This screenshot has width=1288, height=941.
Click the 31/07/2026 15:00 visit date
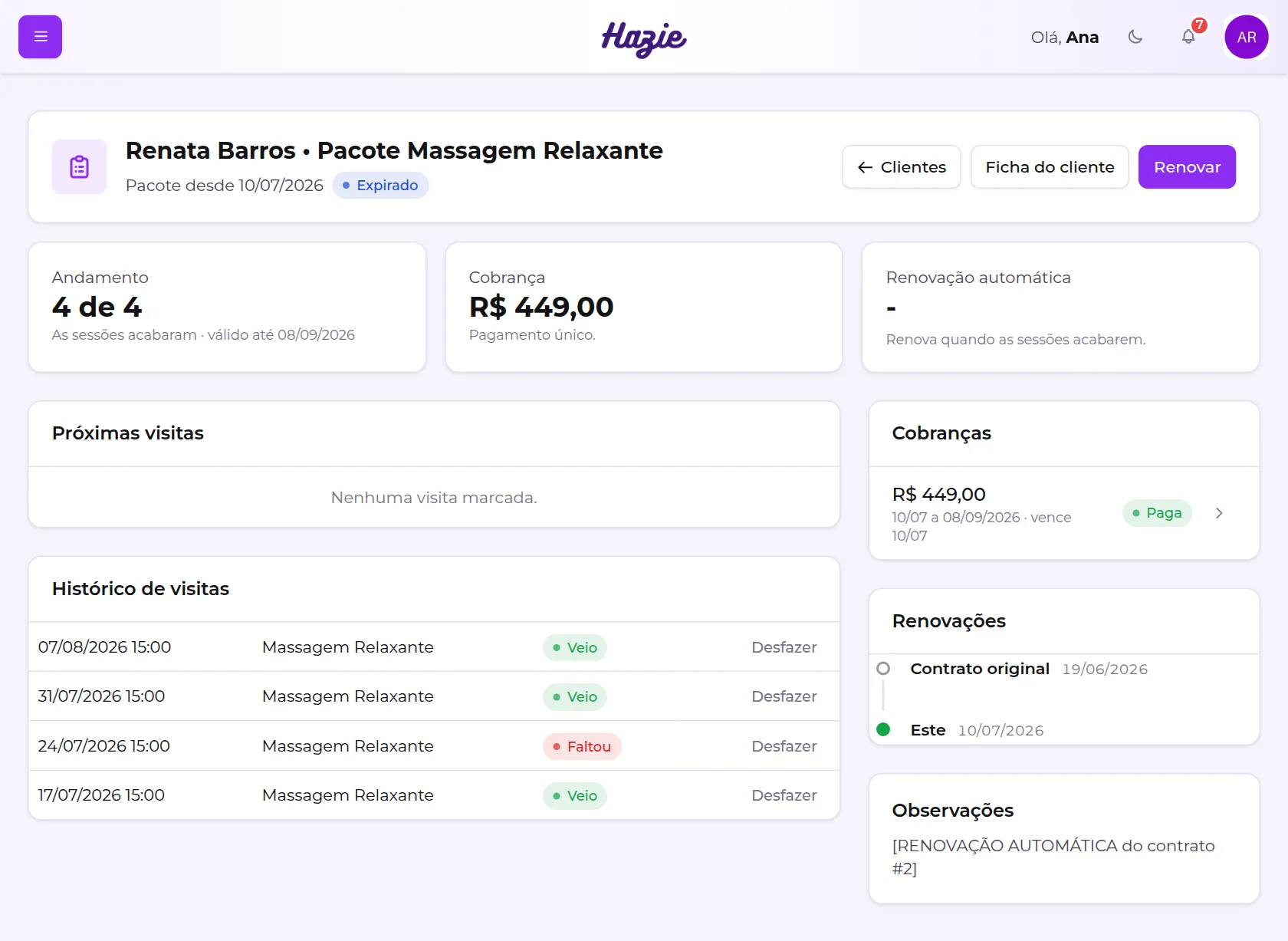tap(101, 696)
